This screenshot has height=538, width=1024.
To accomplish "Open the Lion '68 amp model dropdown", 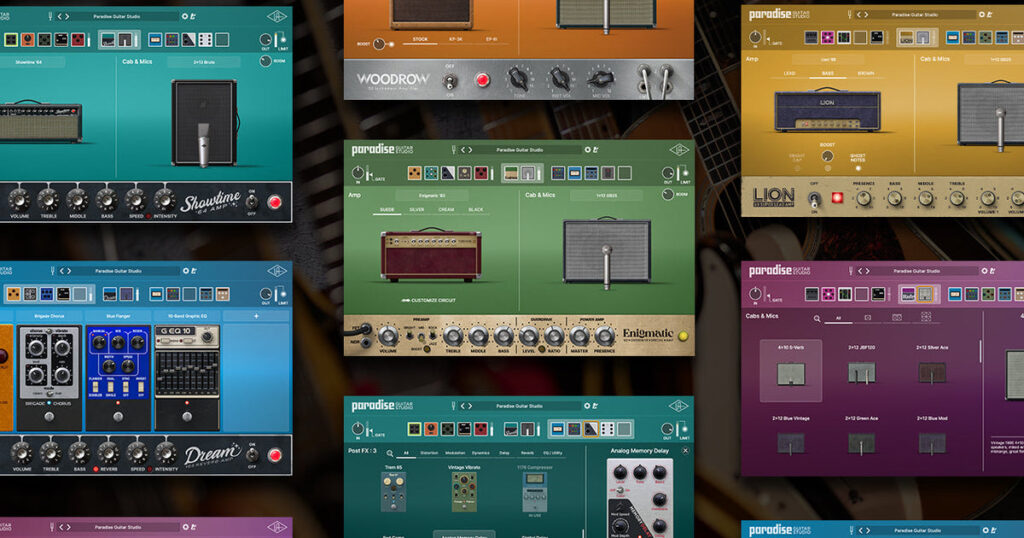I will click(x=828, y=59).
